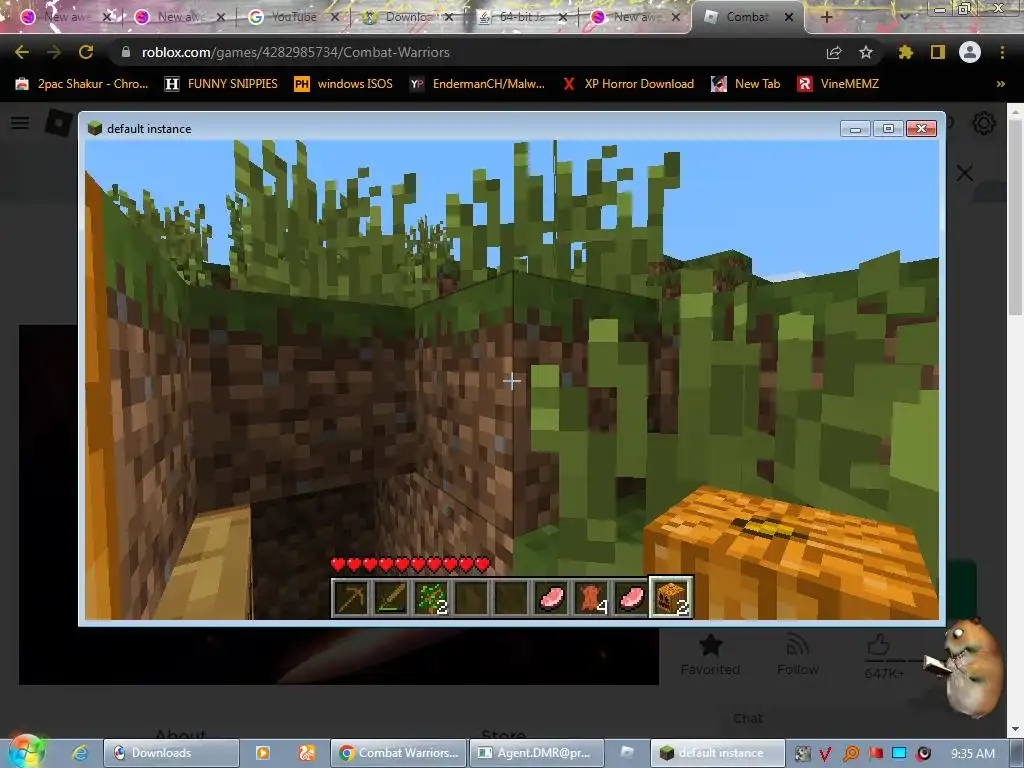1024x768 pixels.
Task: Select the jack o'lantern hotbar slot
Action: (x=671, y=597)
